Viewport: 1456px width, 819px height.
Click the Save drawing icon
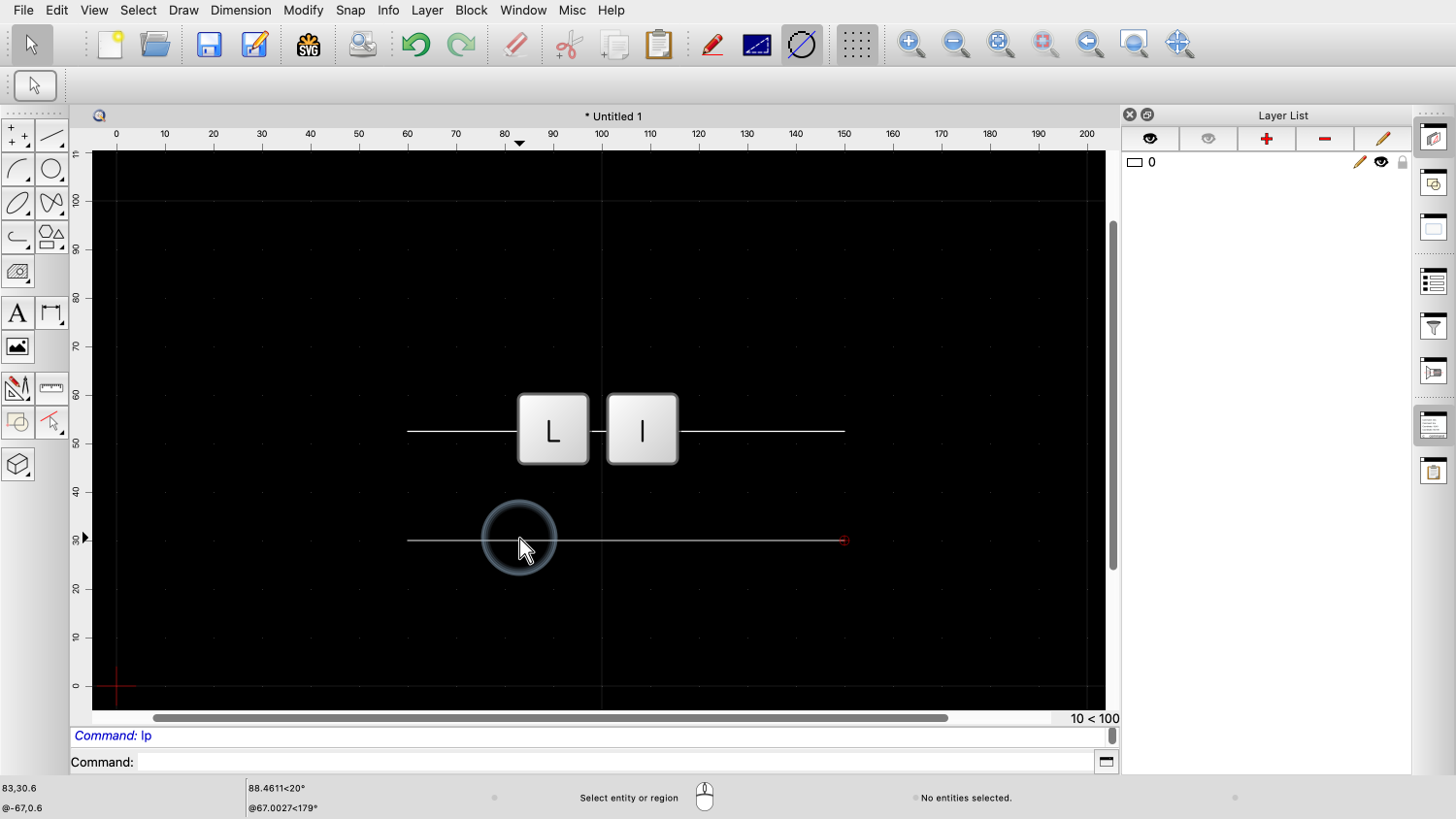coord(210,45)
